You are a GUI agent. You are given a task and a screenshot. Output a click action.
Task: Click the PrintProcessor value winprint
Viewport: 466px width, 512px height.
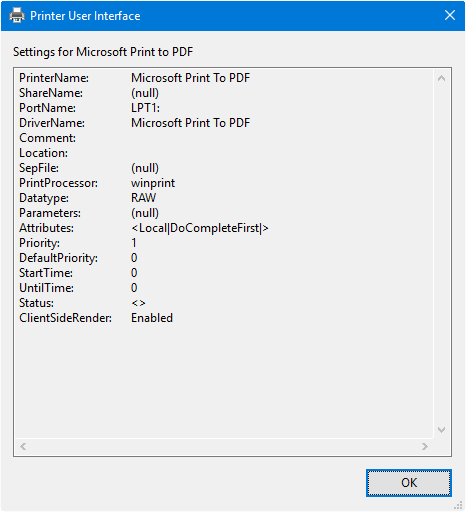pos(153,183)
